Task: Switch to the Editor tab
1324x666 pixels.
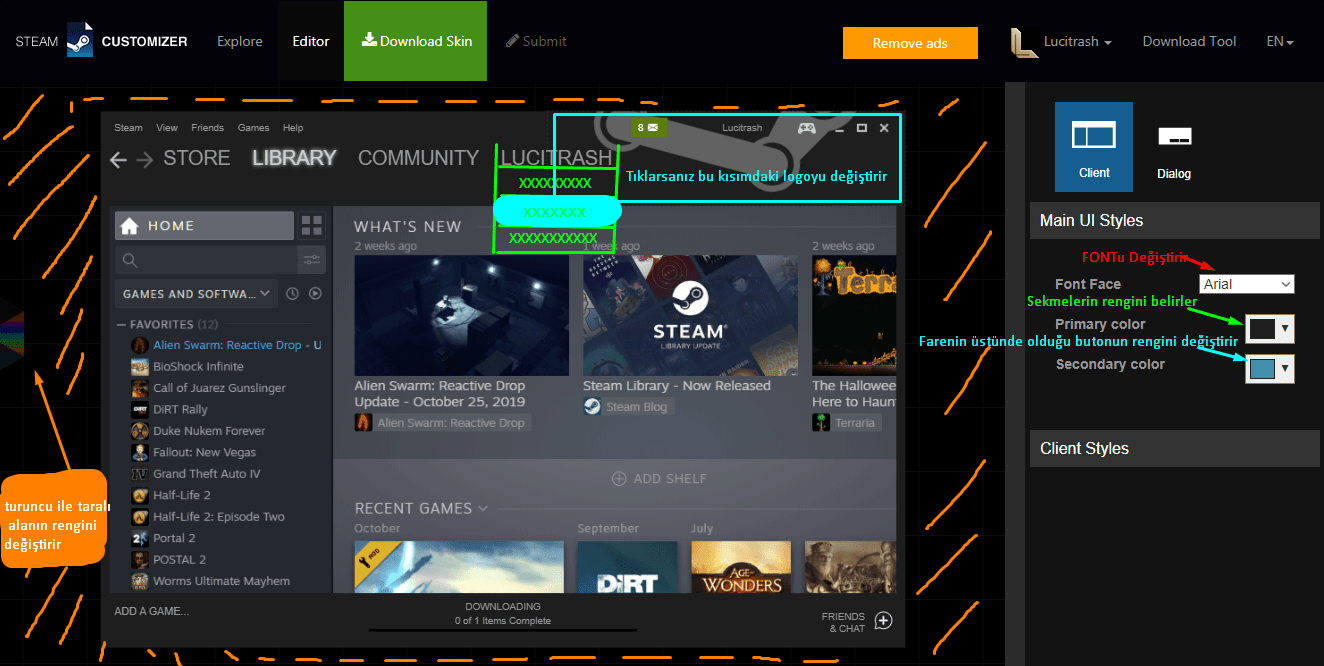Action: click(x=311, y=41)
